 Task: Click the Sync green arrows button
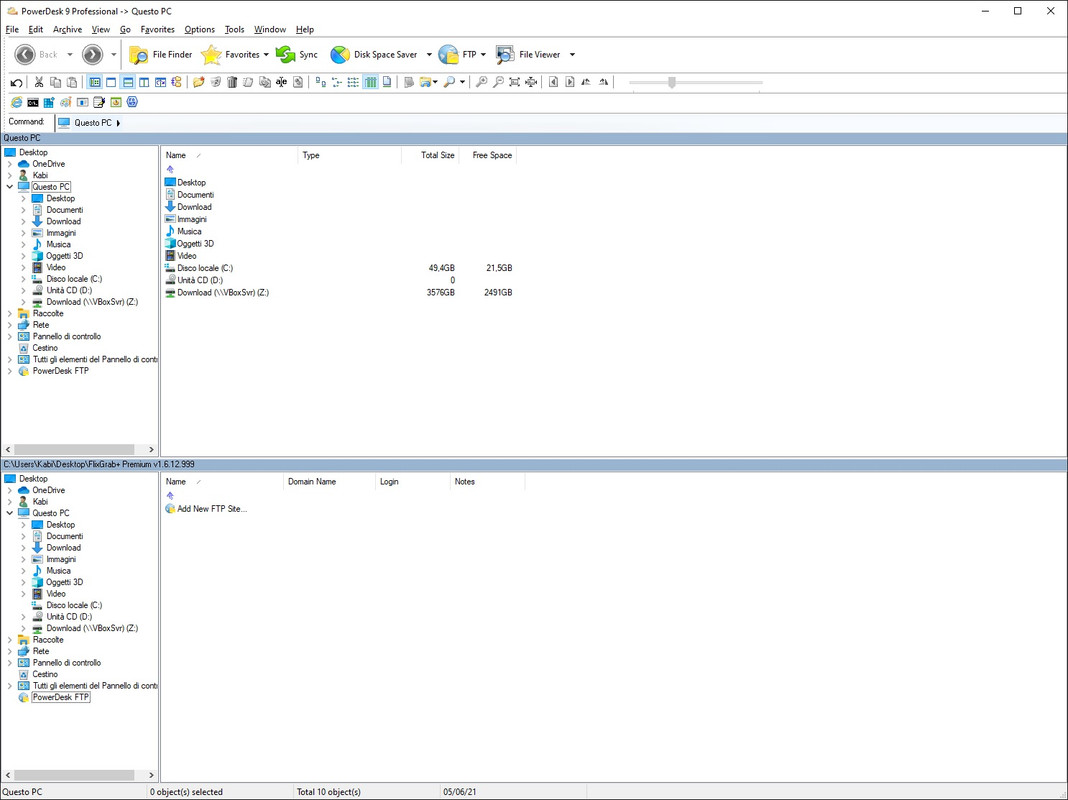pyautogui.click(x=296, y=54)
